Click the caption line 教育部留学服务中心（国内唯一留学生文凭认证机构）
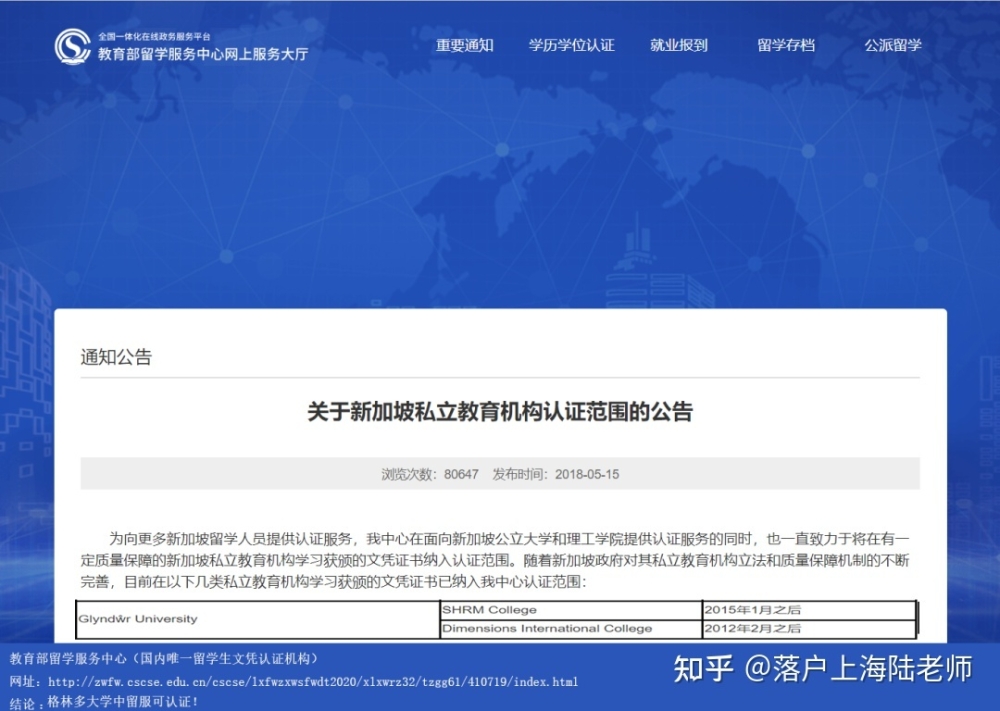Image resolution: width=1000 pixels, height=711 pixels. point(163,659)
